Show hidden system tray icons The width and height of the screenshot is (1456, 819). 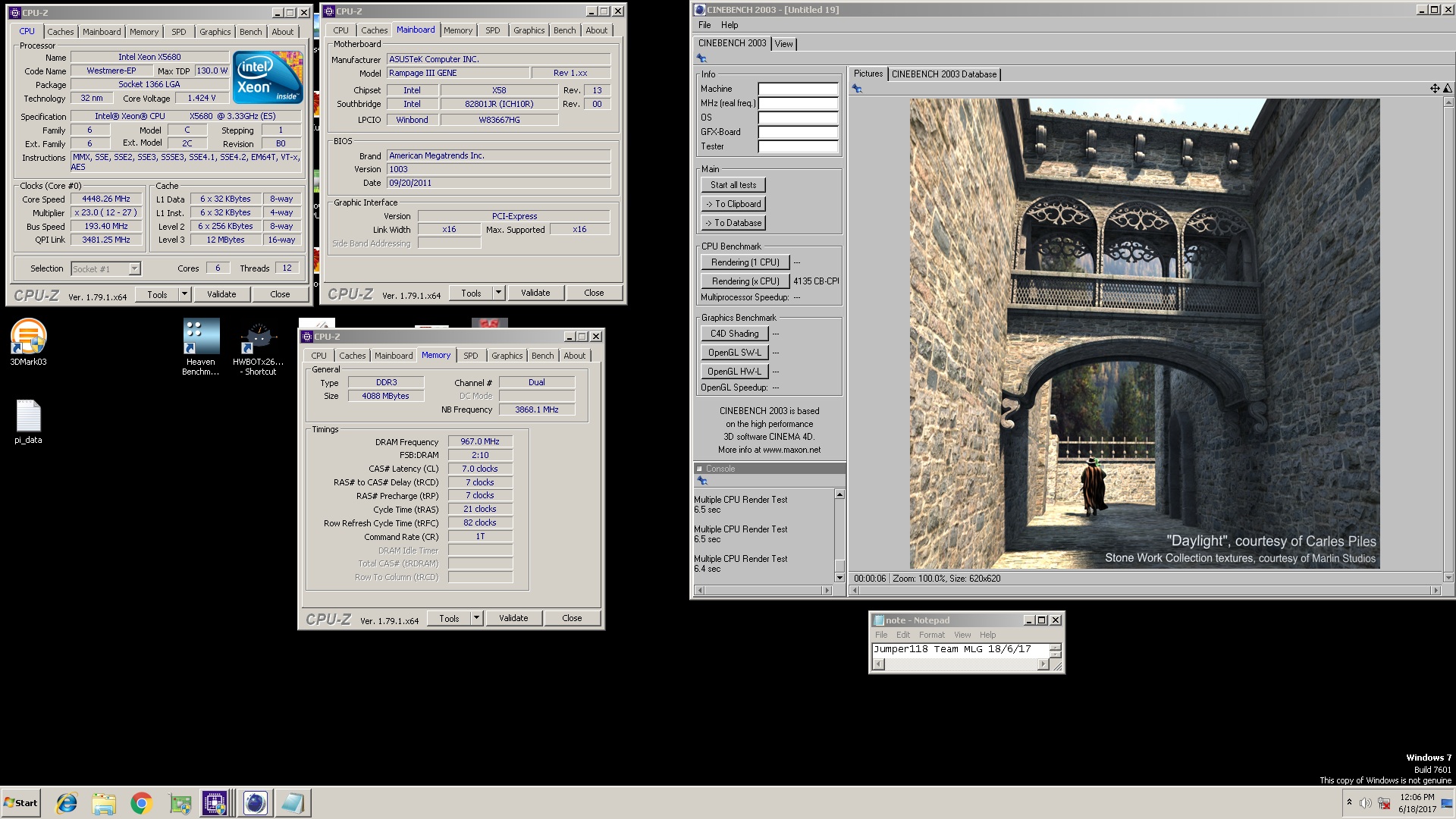click(x=1349, y=802)
